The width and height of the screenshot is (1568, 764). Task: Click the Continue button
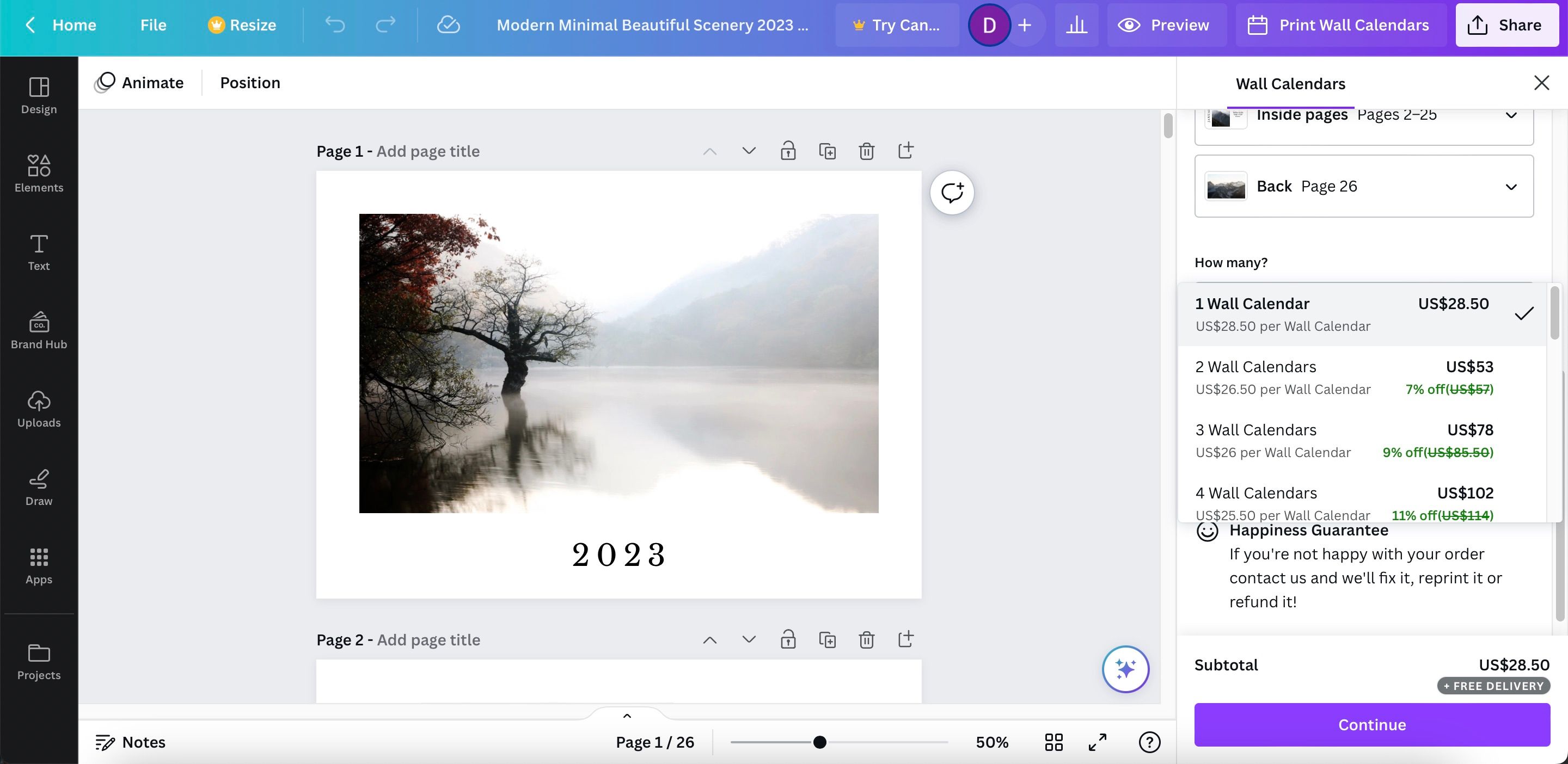coord(1371,724)
